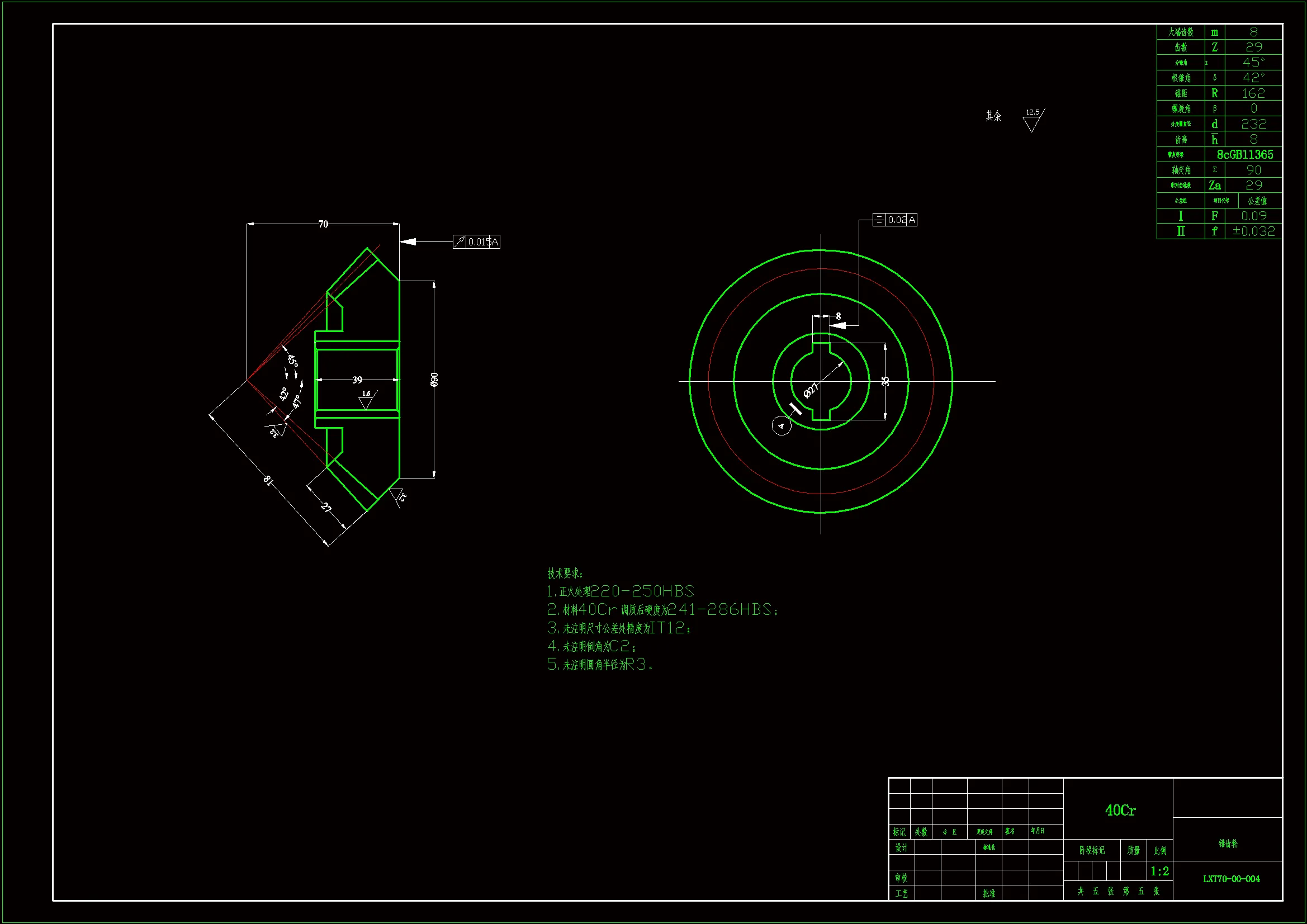Click the Ø27 bore dimension label

pos(811,391)
